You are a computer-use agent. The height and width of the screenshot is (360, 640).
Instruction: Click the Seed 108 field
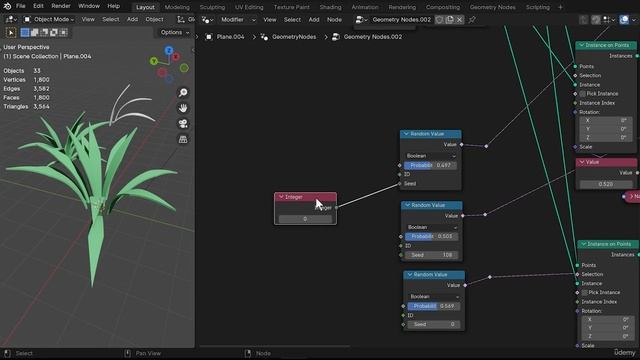(x=432, y=255)
